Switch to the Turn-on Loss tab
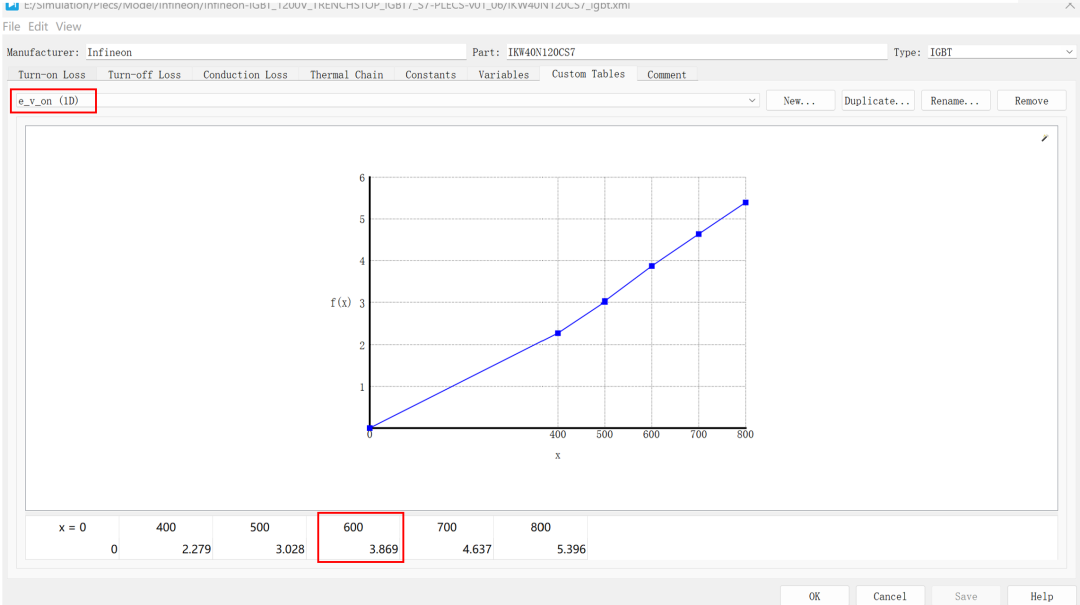This screenshot has height=605, width=1080. click(x=52, y=74)
